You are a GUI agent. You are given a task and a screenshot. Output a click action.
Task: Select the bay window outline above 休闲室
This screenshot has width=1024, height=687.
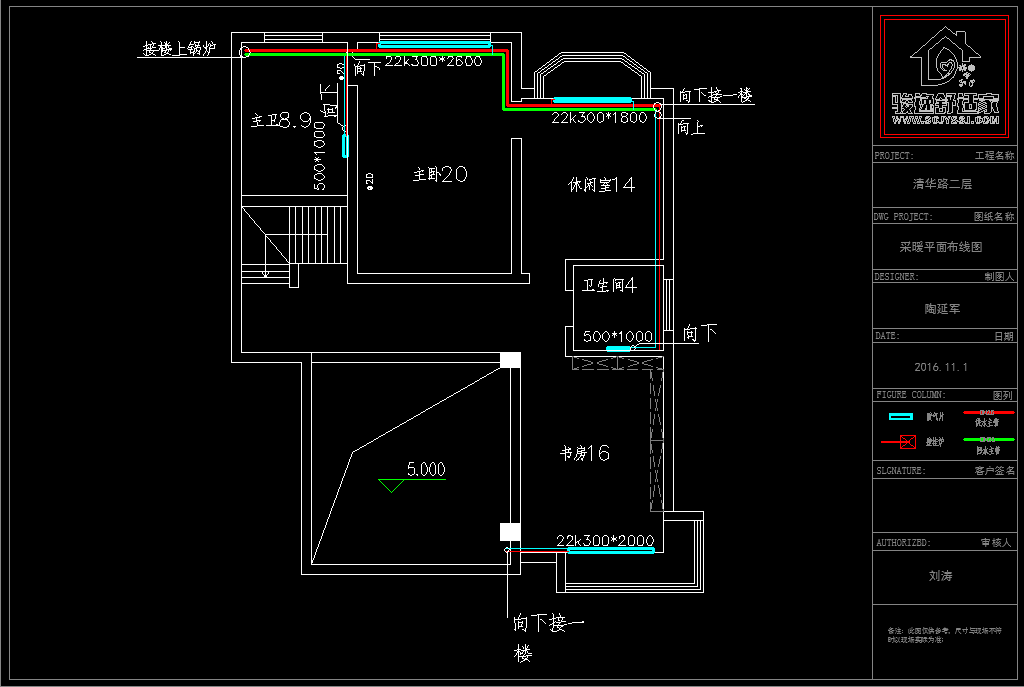pos(592,75)
